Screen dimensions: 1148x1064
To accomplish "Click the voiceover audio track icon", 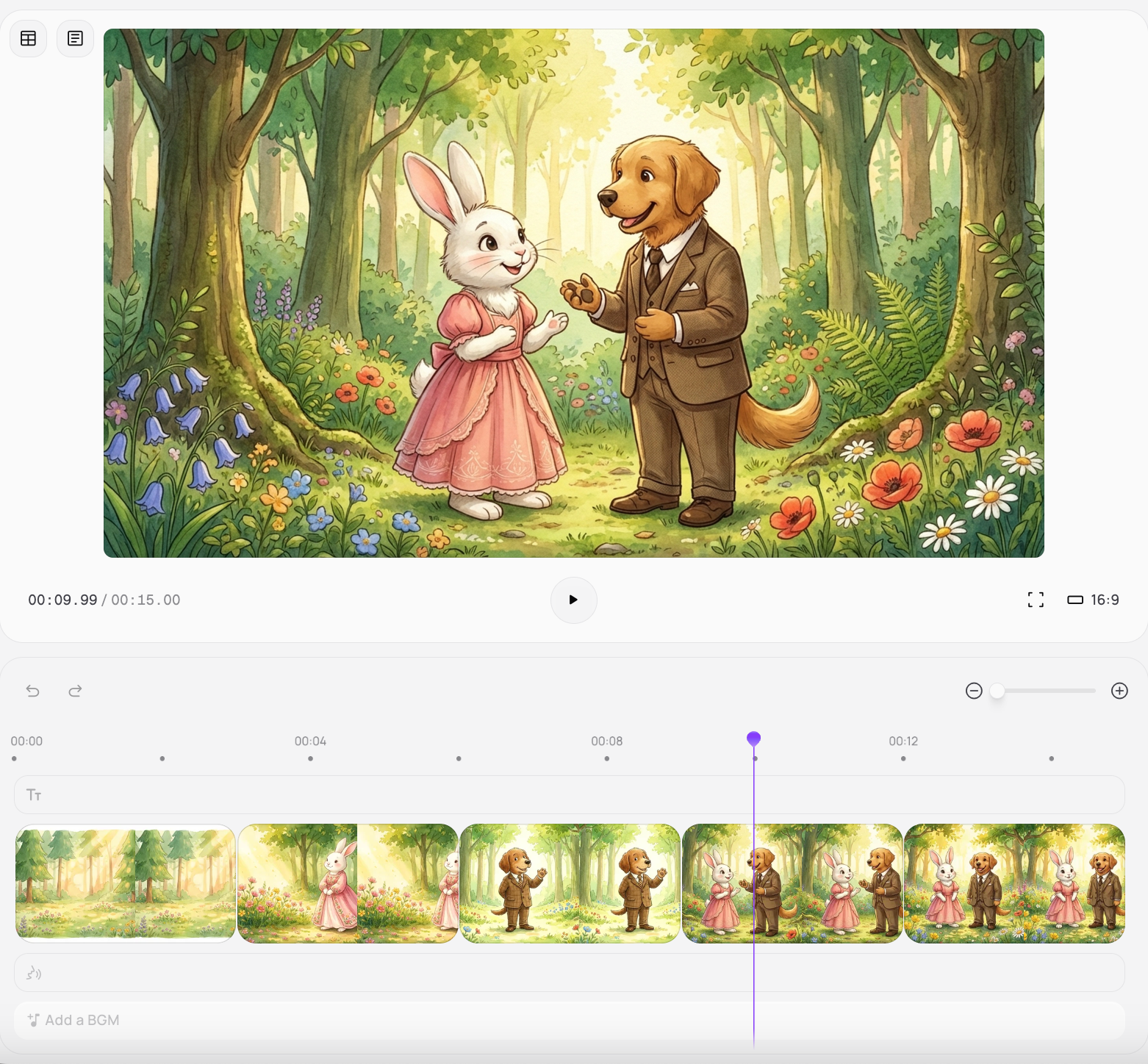I will pos(34,974).
